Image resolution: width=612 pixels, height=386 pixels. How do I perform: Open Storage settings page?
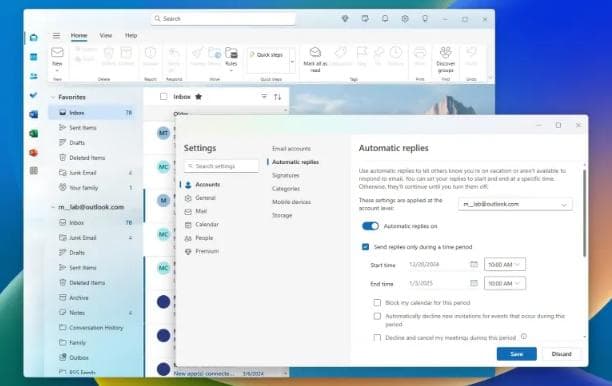282,215
